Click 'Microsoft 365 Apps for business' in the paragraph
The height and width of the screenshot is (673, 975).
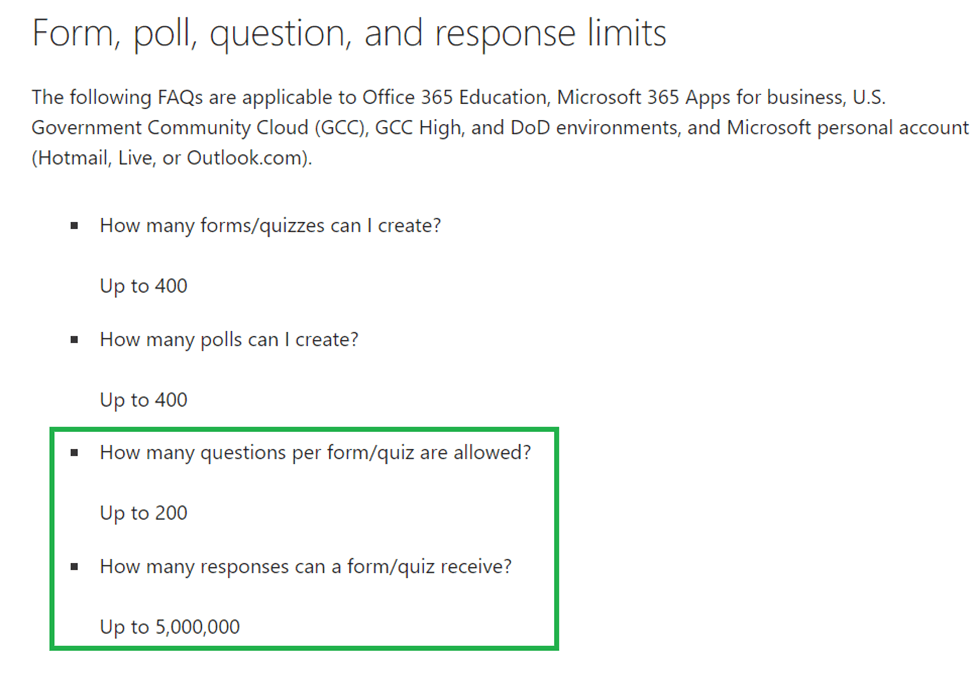(x=700, y=98)
